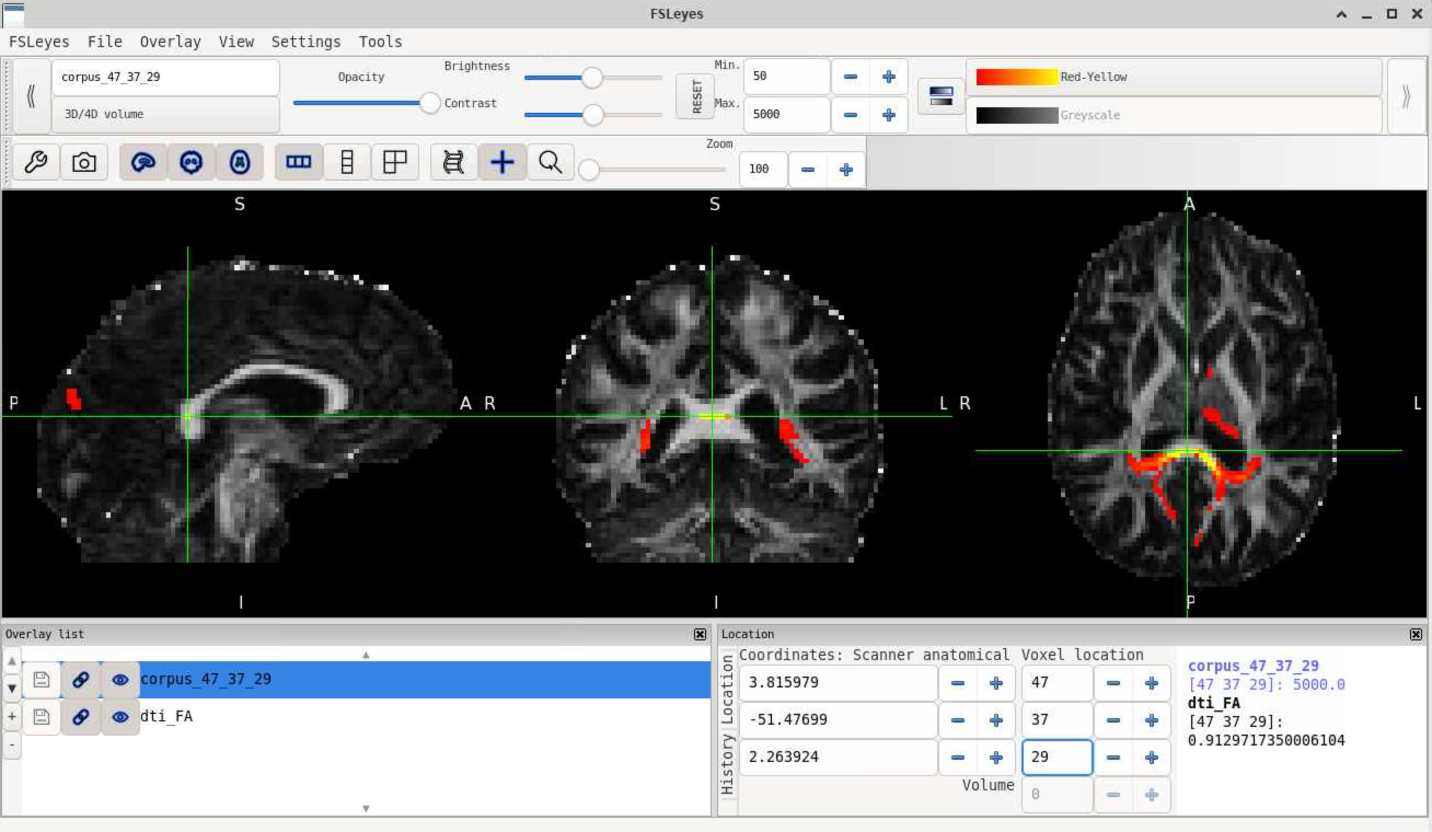Toggle link icon for dti_FA
Image resolution: width=1432 pixels, height=832 pixels.
pyautogui.click(x=81, y=717)
